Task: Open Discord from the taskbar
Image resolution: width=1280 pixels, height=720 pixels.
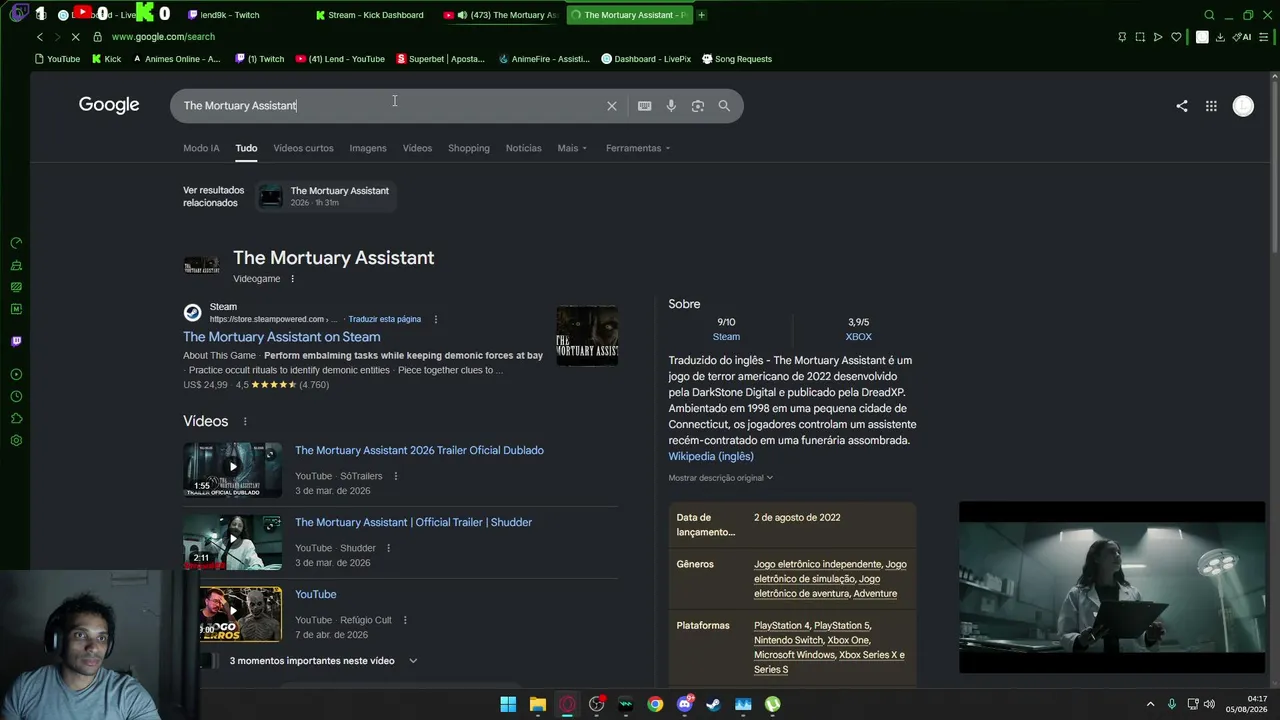Action: click(685, 704)
